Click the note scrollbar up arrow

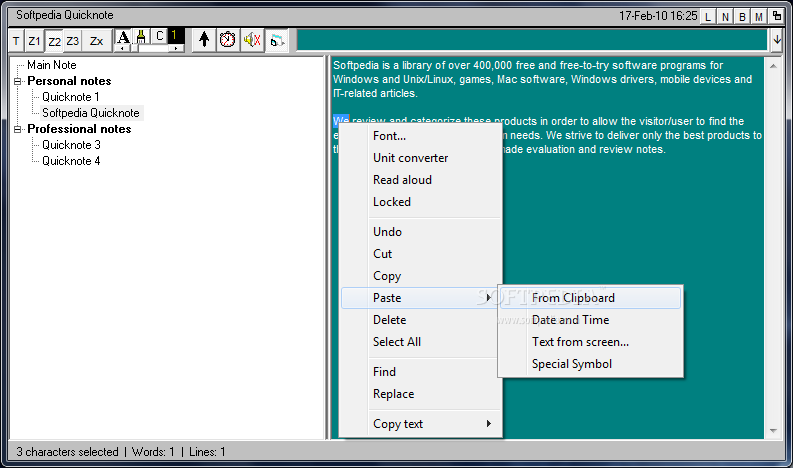(773, 66)
